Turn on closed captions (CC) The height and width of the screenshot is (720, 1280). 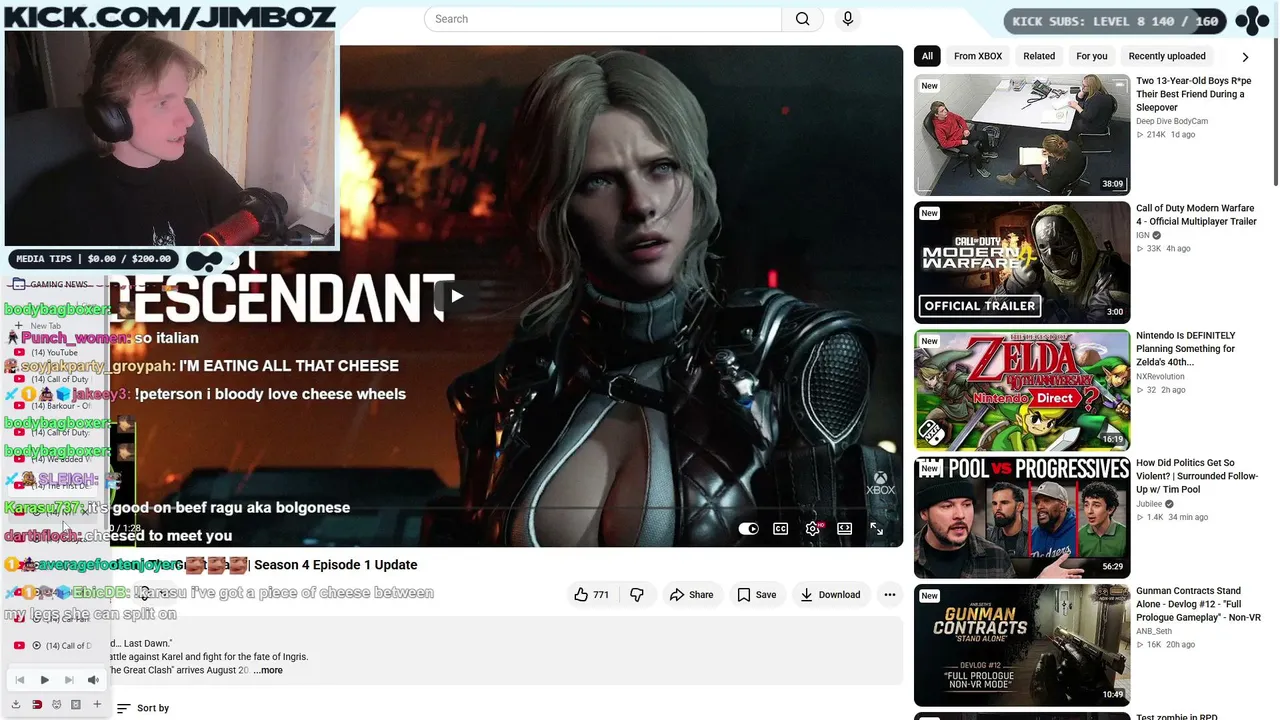pyautogui.click(x=780, y=529)
